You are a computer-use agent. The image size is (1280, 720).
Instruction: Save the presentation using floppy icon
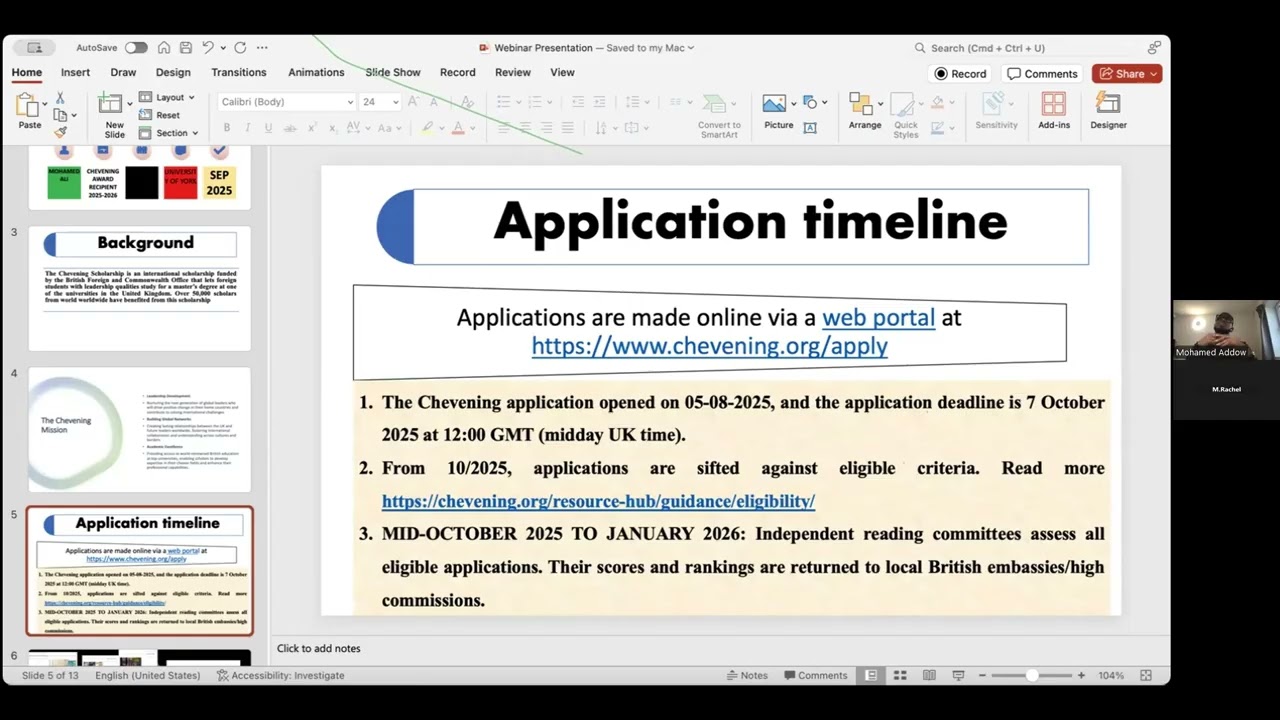[x=186, y=47]
